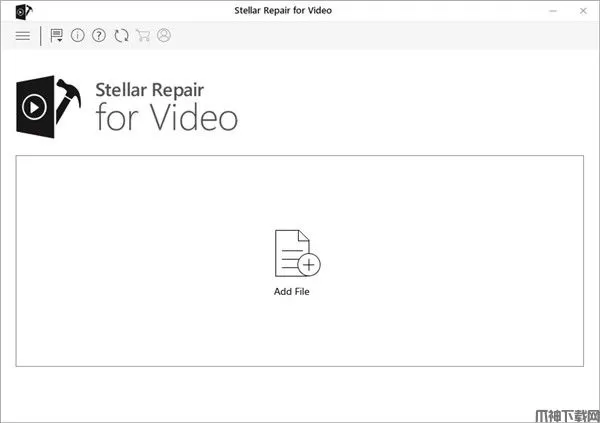Viewport: 600px width, 423px height.
Task: Close the Stellar Repair for Video window
Action: [x=583, y=11]
